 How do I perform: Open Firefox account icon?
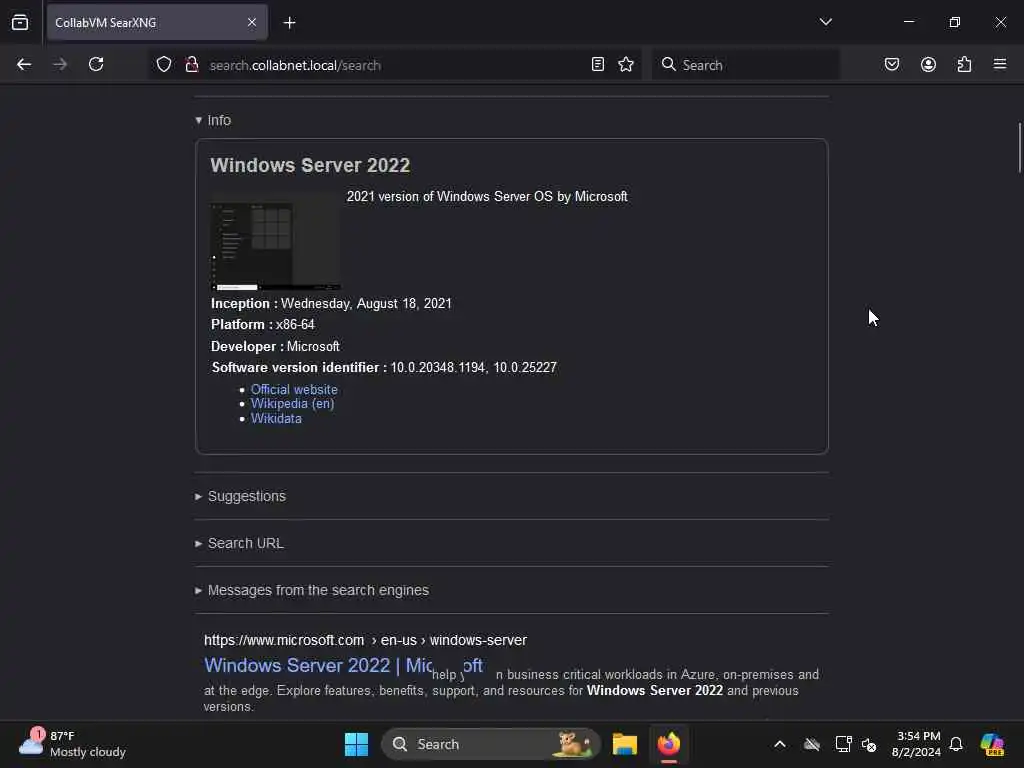(x=928, y=64)
